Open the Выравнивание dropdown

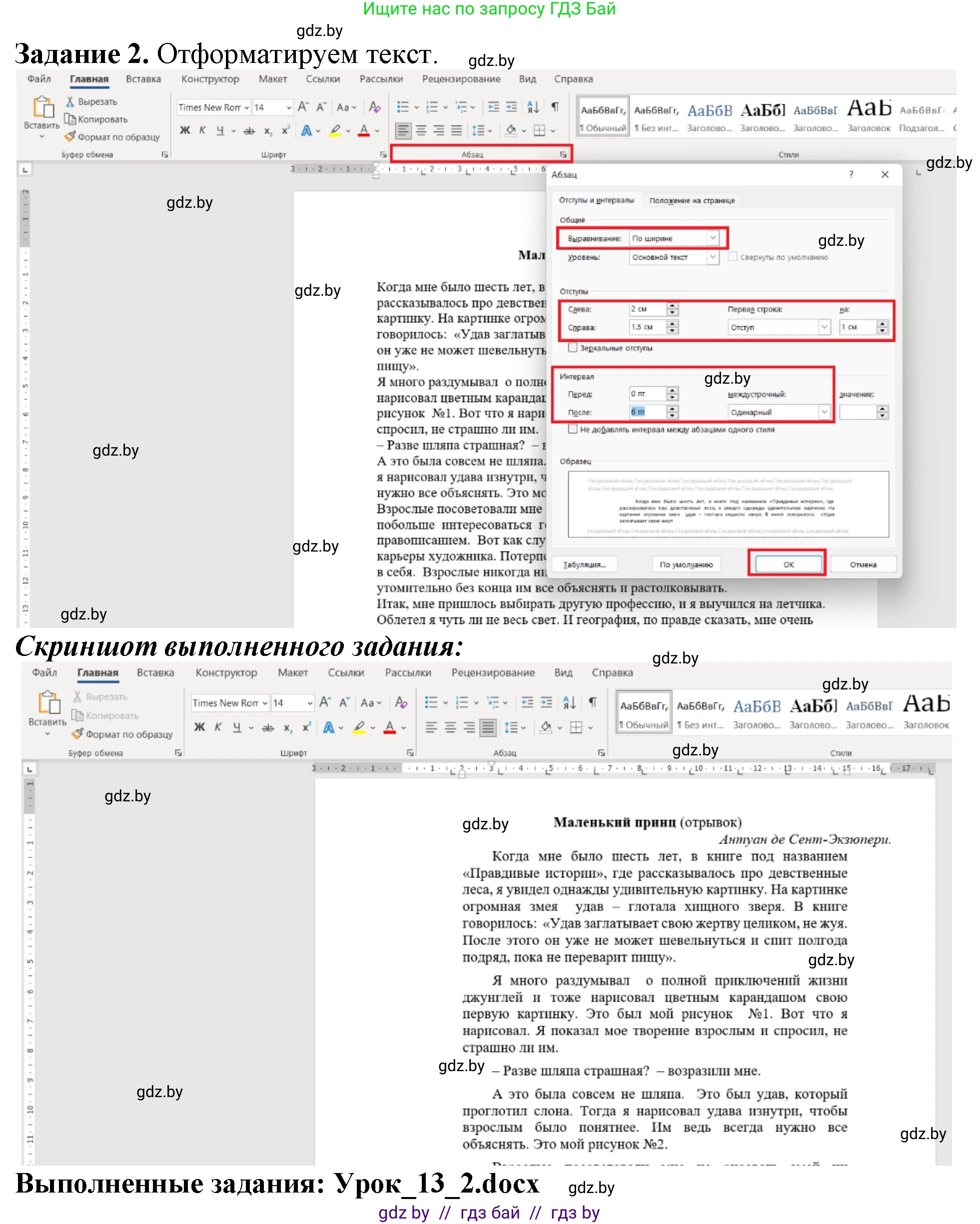click(x=713, y=238)
